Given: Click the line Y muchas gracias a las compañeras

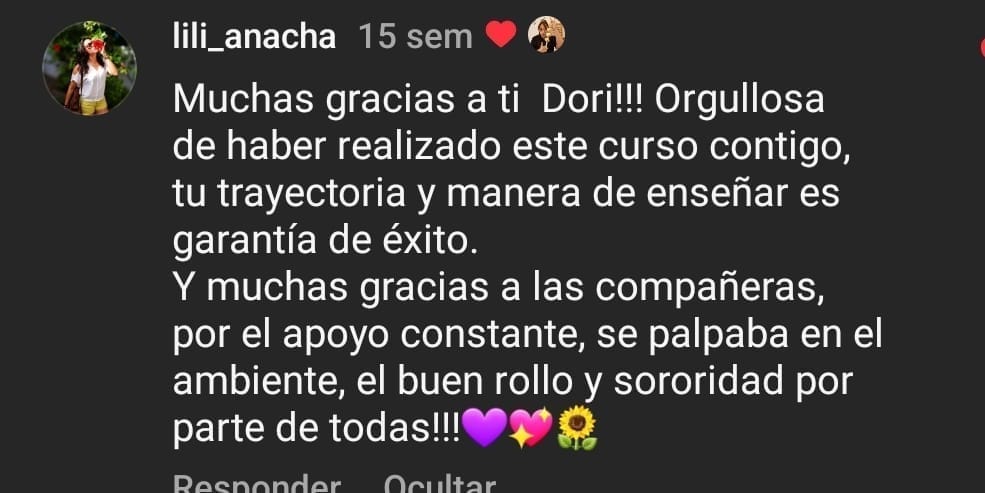Looking at the screenshot, I should (x=498, y=288).
